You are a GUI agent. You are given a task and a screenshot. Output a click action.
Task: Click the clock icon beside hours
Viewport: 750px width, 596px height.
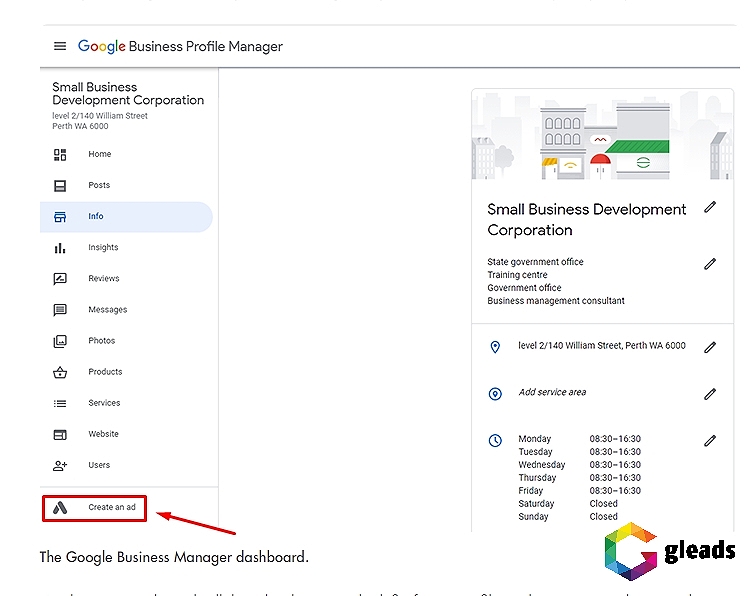(x=495, y=440)
